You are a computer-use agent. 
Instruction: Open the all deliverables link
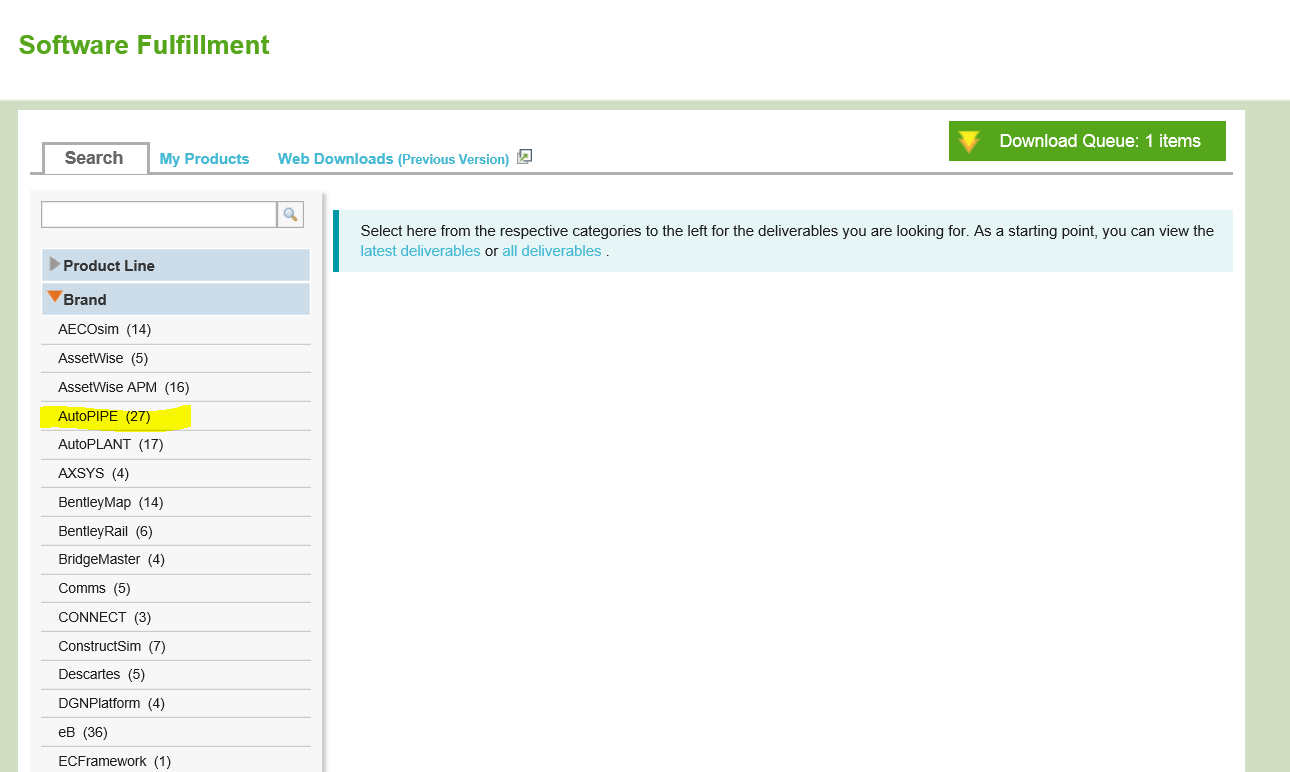(552, 251)
